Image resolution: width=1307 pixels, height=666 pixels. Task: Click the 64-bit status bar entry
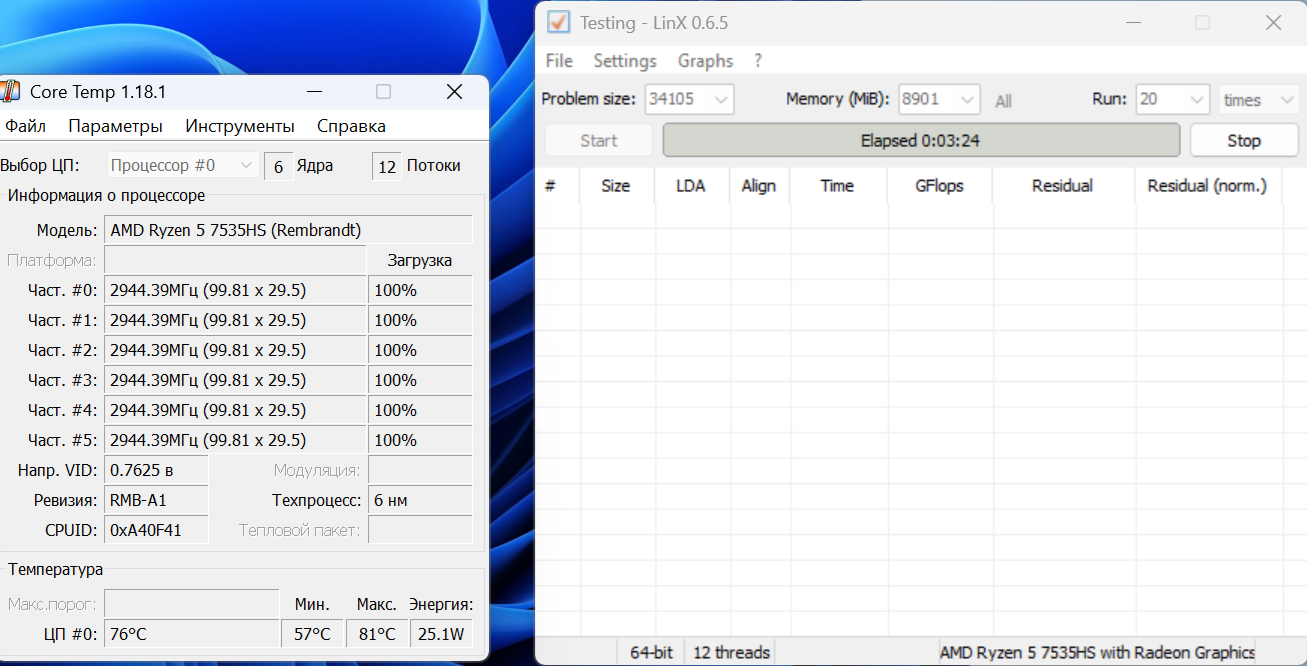[x=651, y=652]
